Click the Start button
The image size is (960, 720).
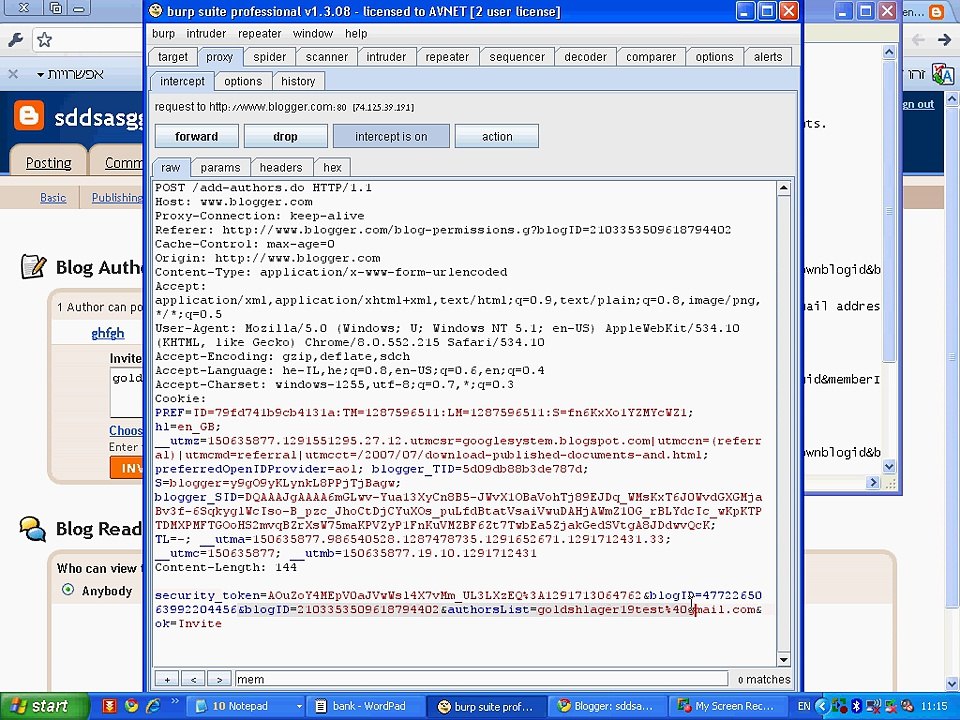[45, 706]
